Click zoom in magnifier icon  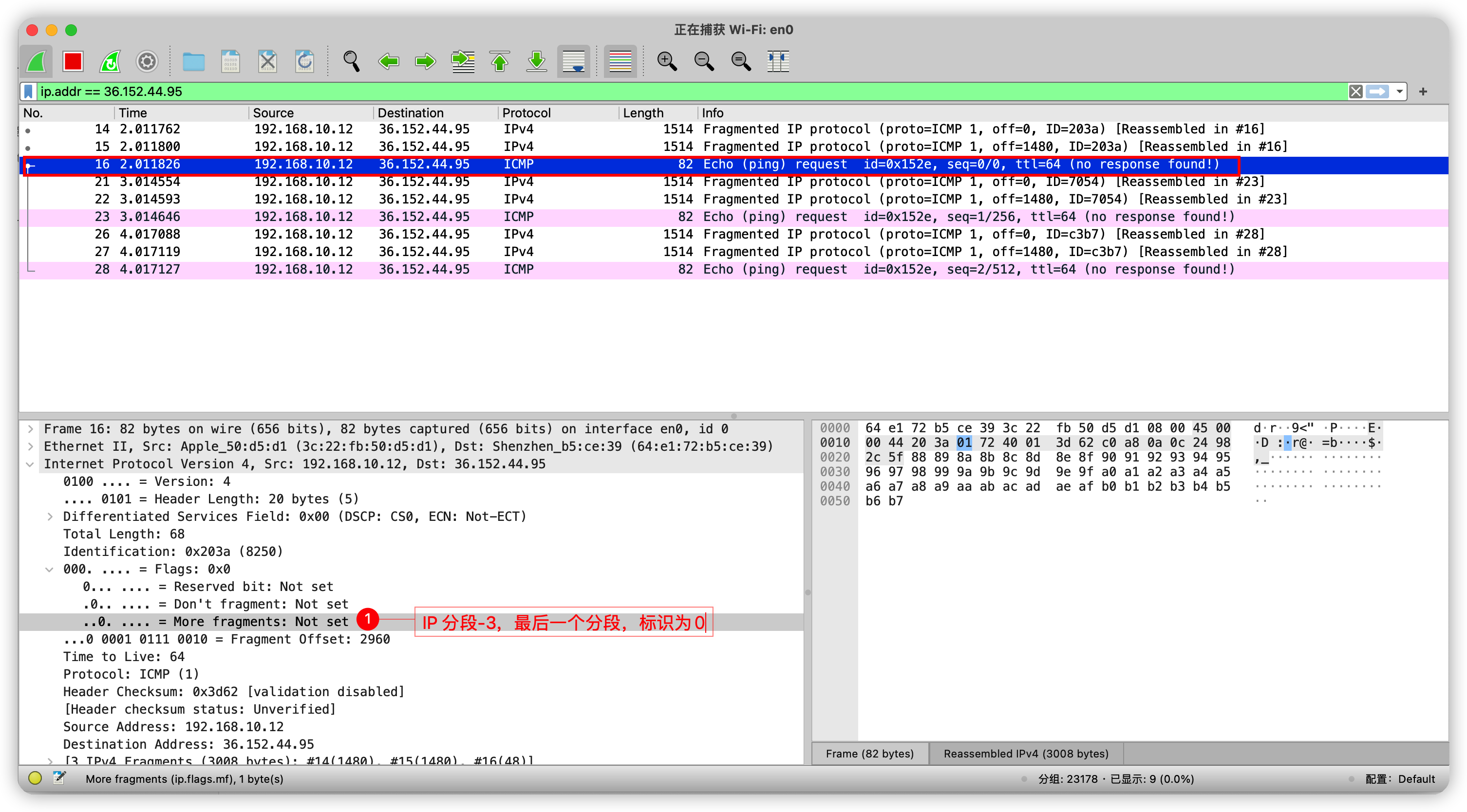coord(666,61)
